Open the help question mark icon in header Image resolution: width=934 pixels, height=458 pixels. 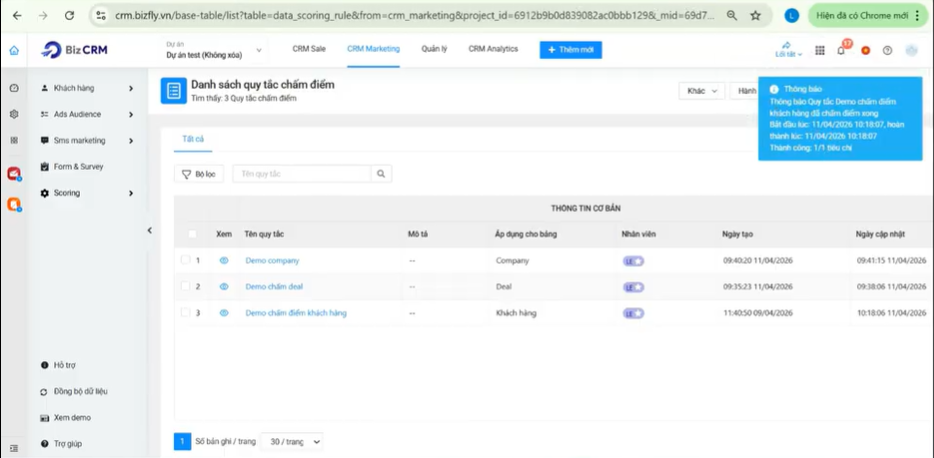pyautogui.click(x=888, y=51)
